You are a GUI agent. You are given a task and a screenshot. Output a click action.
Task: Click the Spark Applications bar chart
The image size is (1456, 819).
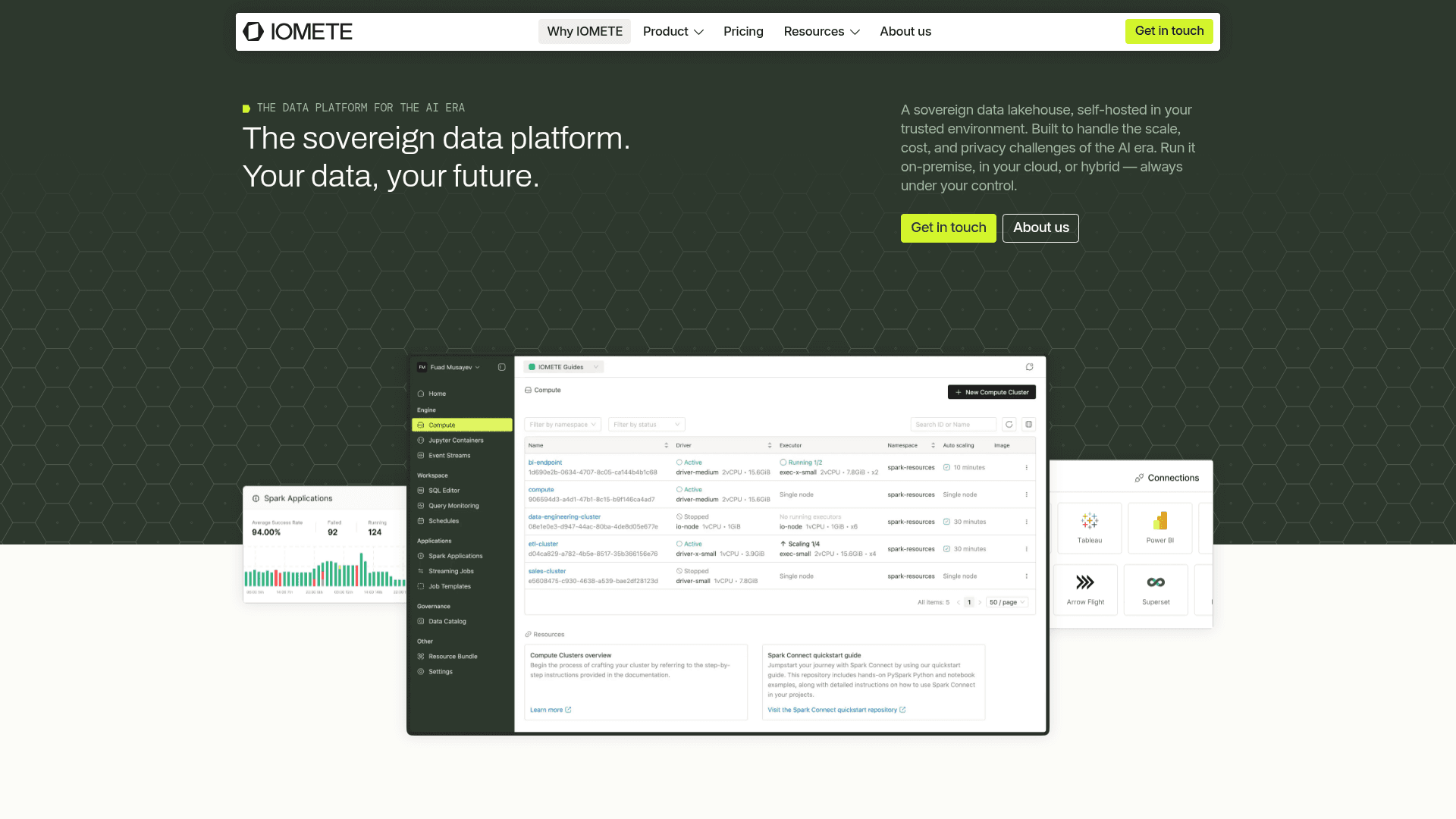[x=325, y=570]
